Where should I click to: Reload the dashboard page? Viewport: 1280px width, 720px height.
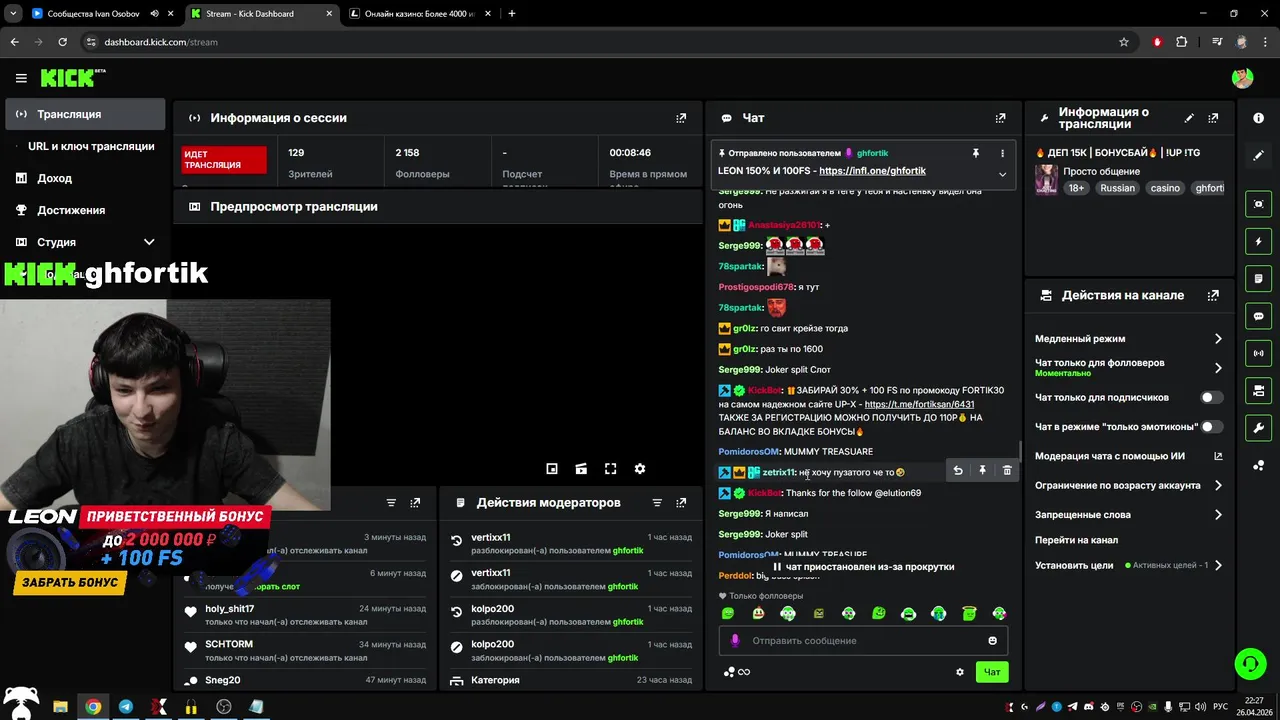[x=62, y=42]
